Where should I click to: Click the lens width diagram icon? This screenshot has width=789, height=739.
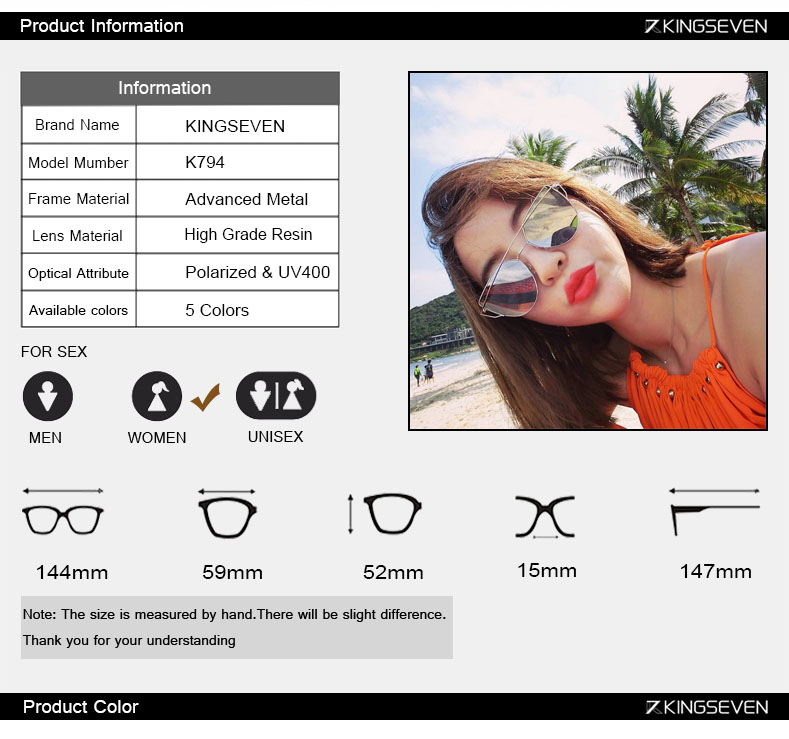coord(227,513)
